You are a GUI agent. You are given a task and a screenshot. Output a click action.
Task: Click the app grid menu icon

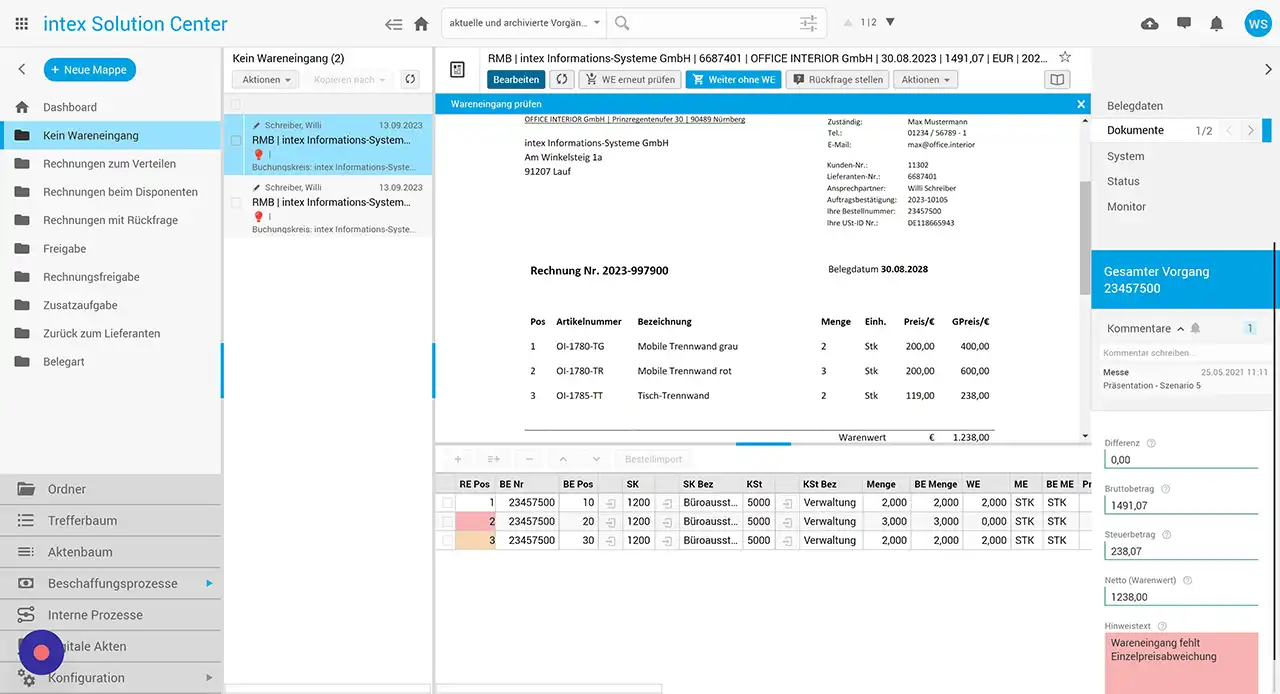click(x=21, y=23)
